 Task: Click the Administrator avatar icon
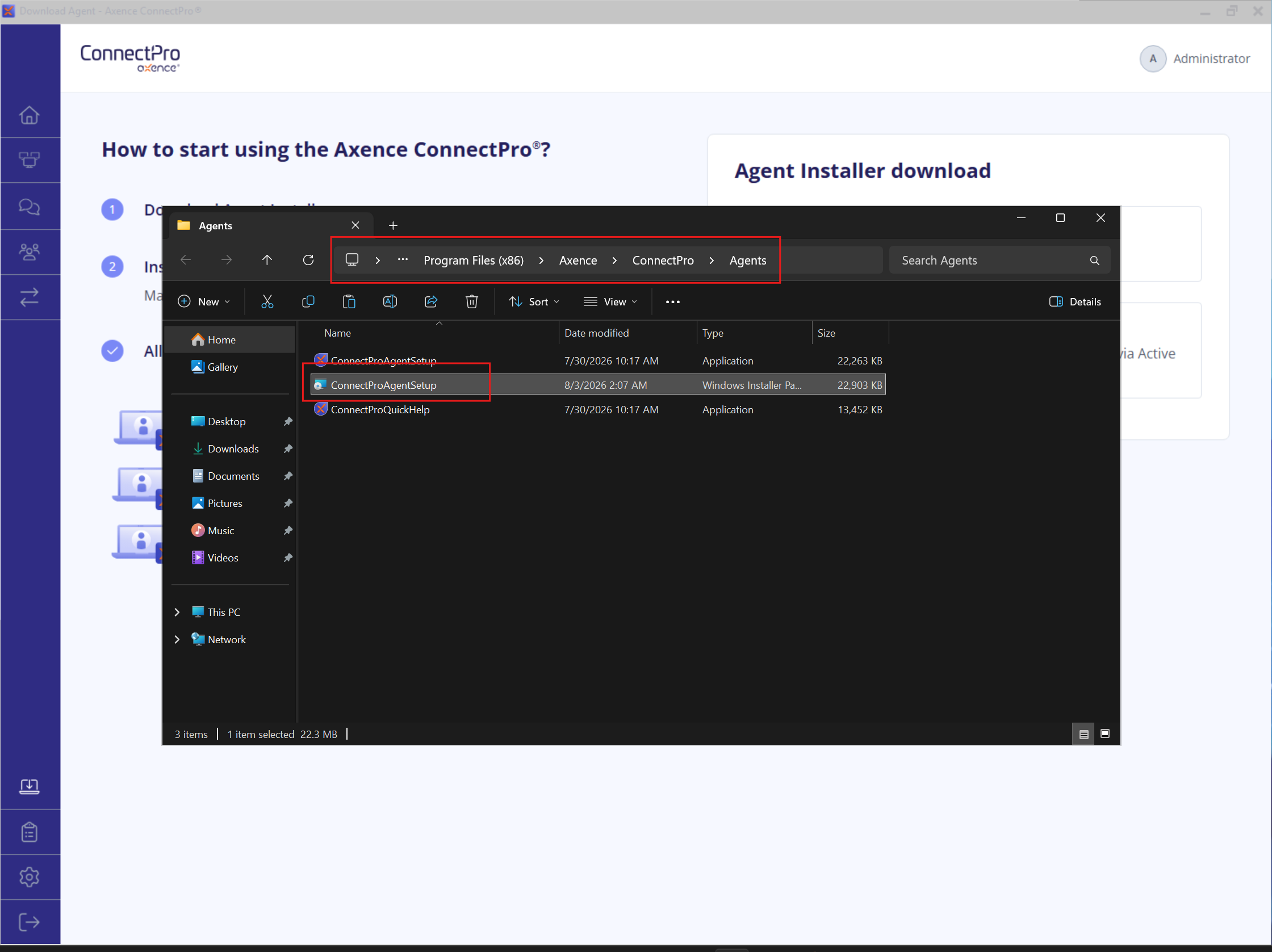pos(1152,58)
